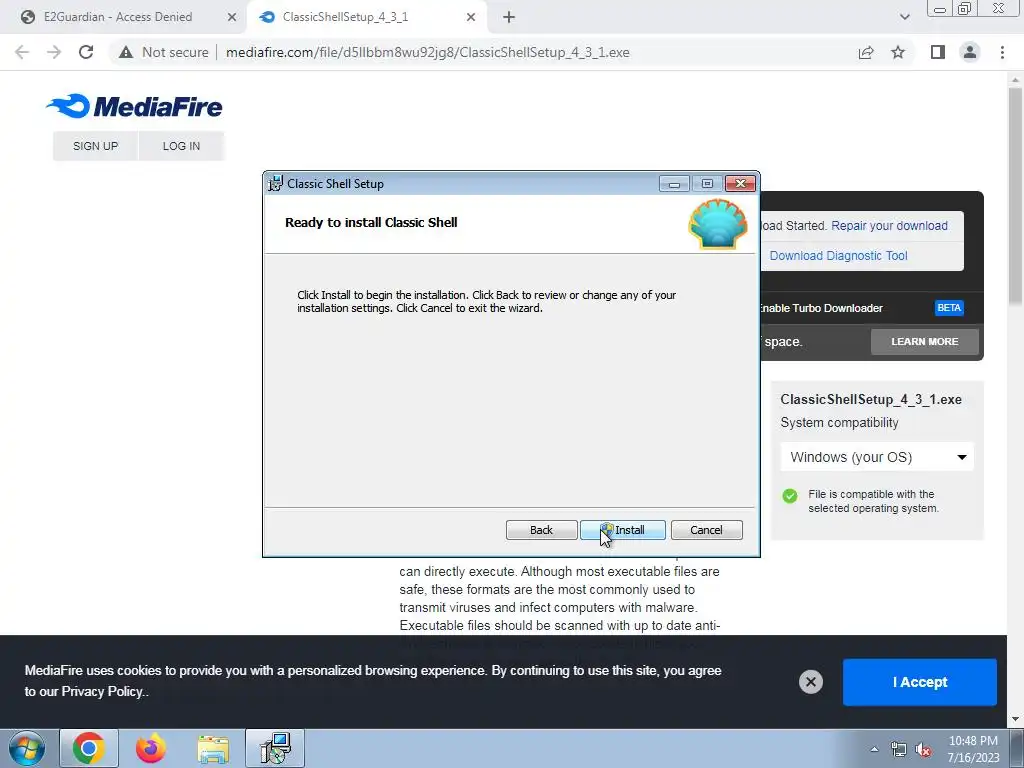
Task: Click the Classic Shell Setup title bar icon
Action: 276,184
